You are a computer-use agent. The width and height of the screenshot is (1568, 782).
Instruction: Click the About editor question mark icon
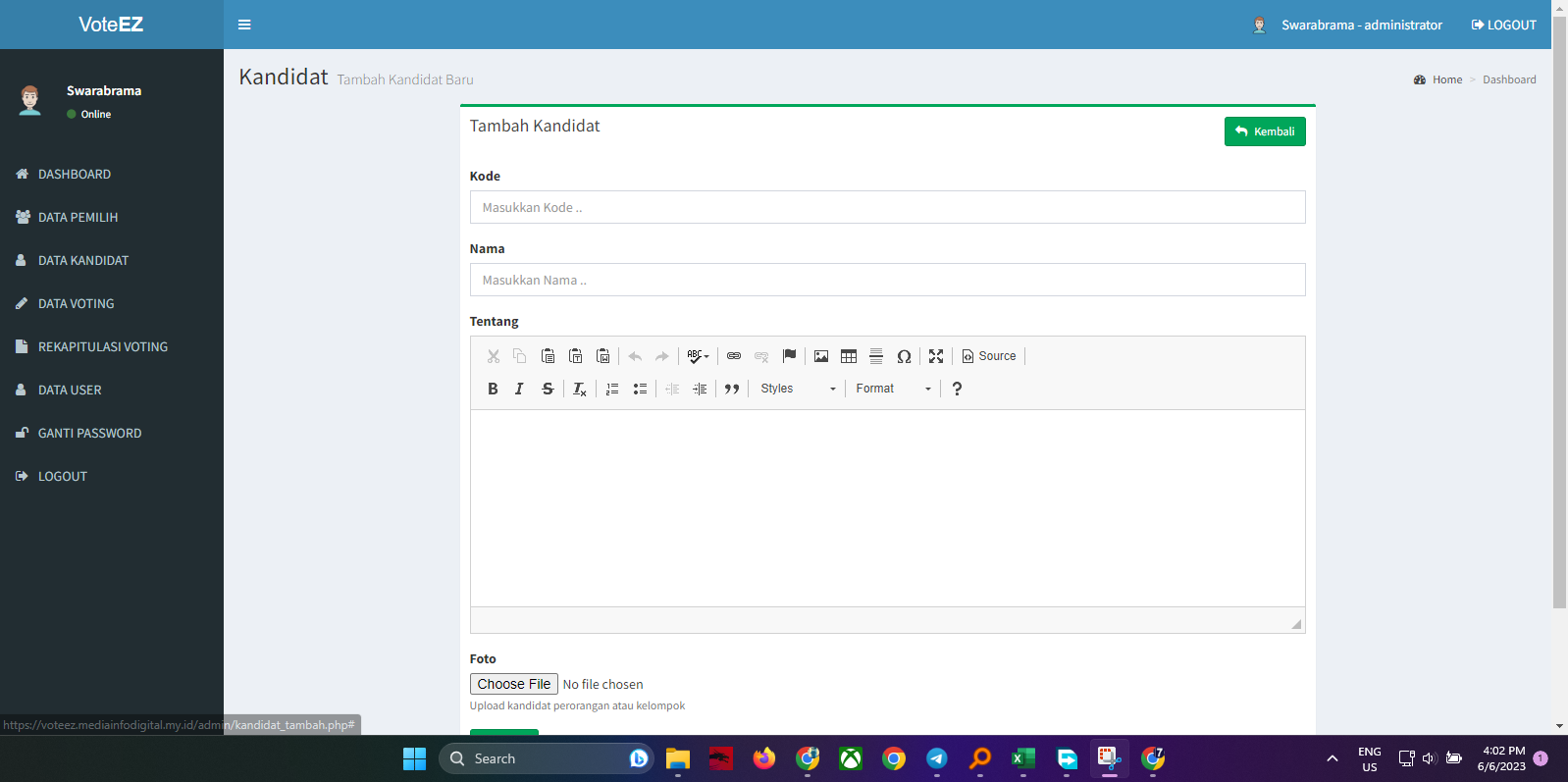coord(957,389)
